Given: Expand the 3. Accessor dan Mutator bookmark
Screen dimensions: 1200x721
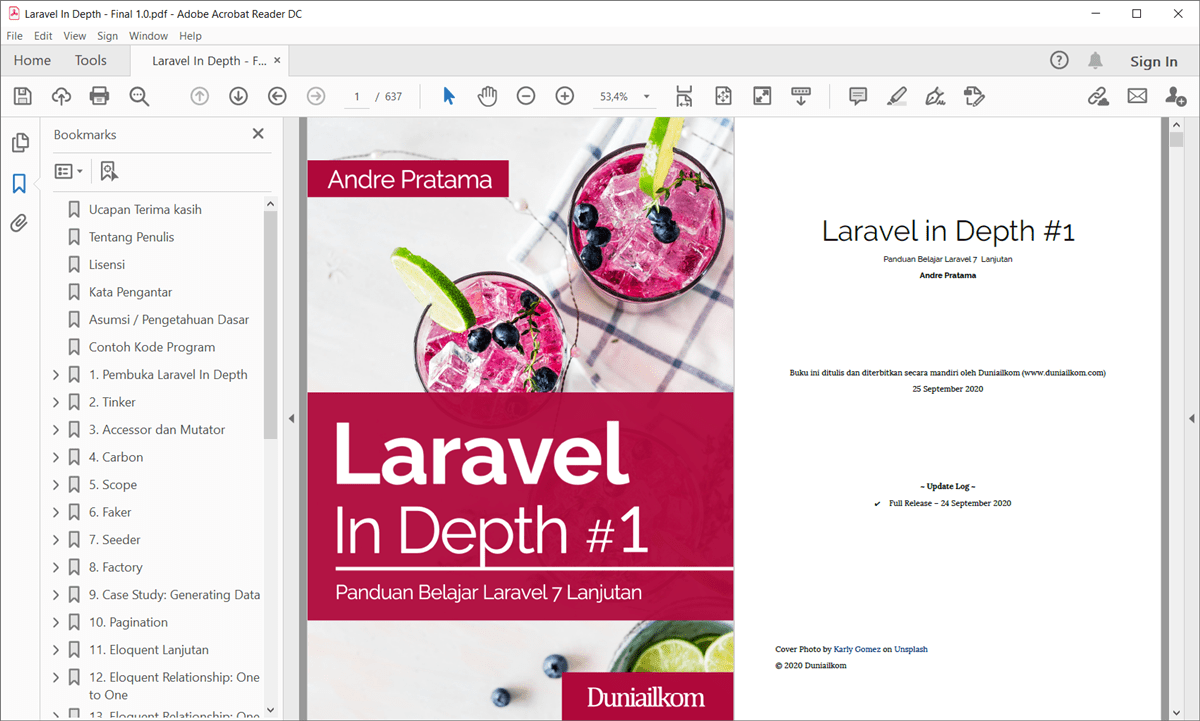Looking at the screenshot, I should 56,430.
